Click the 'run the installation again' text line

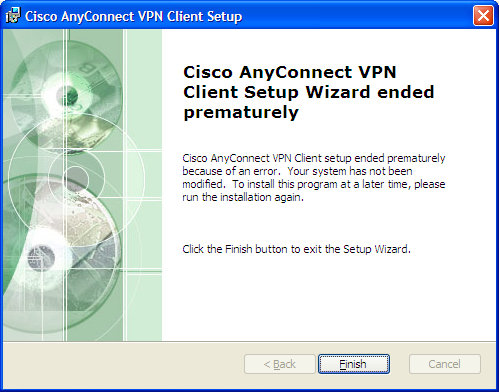point(243,197)
